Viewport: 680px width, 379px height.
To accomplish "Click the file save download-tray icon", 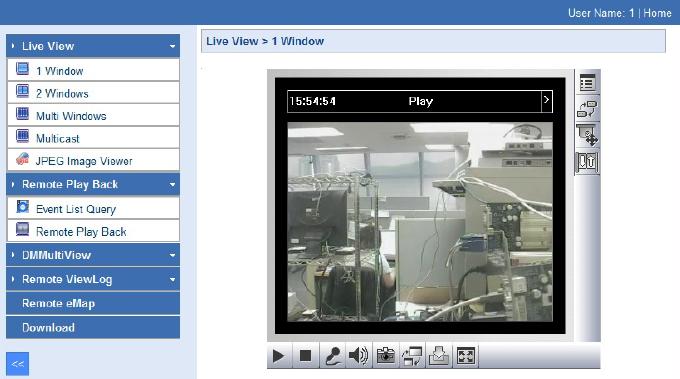I will click(x=439, y=356).
